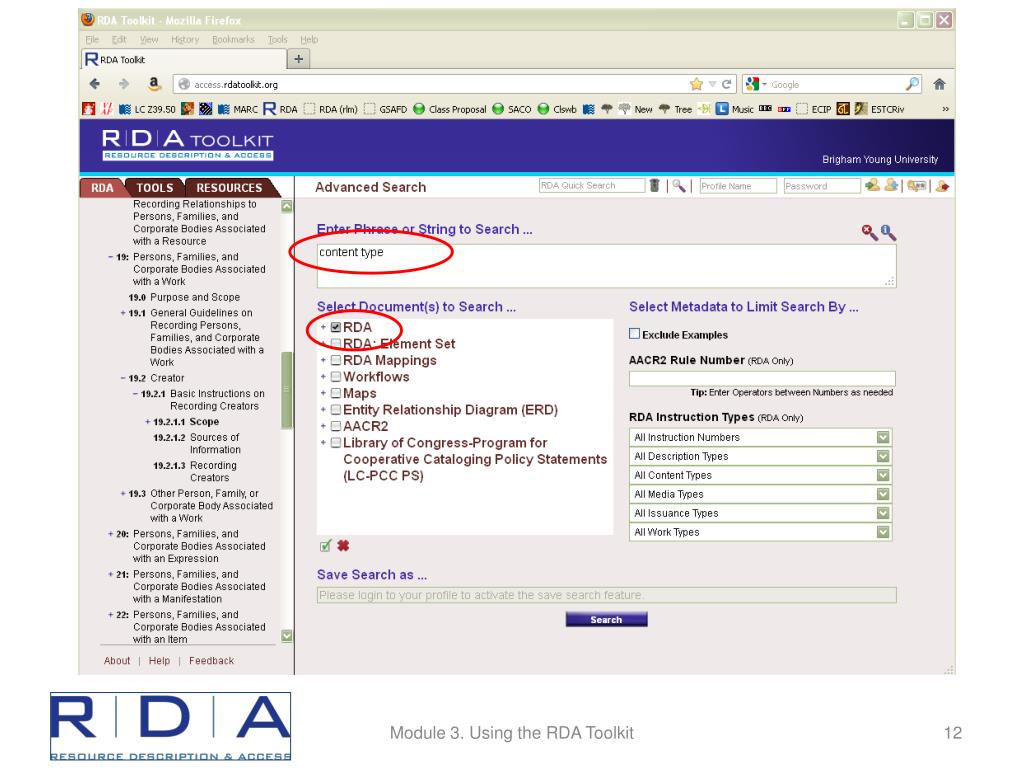
Task: Click the Firefox home icon
Action: 939,84
